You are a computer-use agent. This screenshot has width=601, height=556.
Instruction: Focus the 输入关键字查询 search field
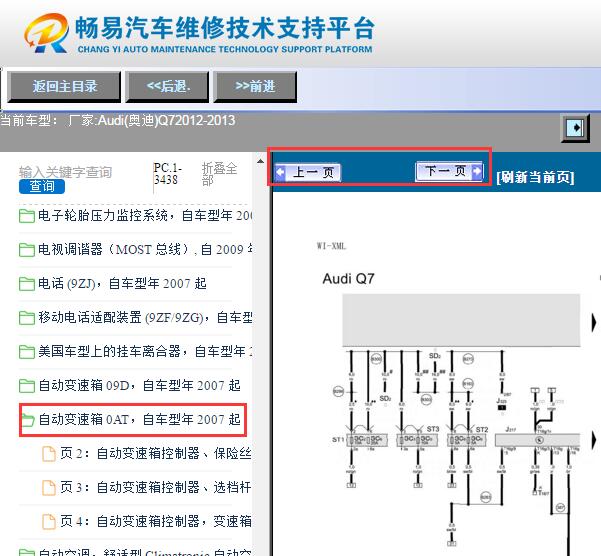coord(66,172)
